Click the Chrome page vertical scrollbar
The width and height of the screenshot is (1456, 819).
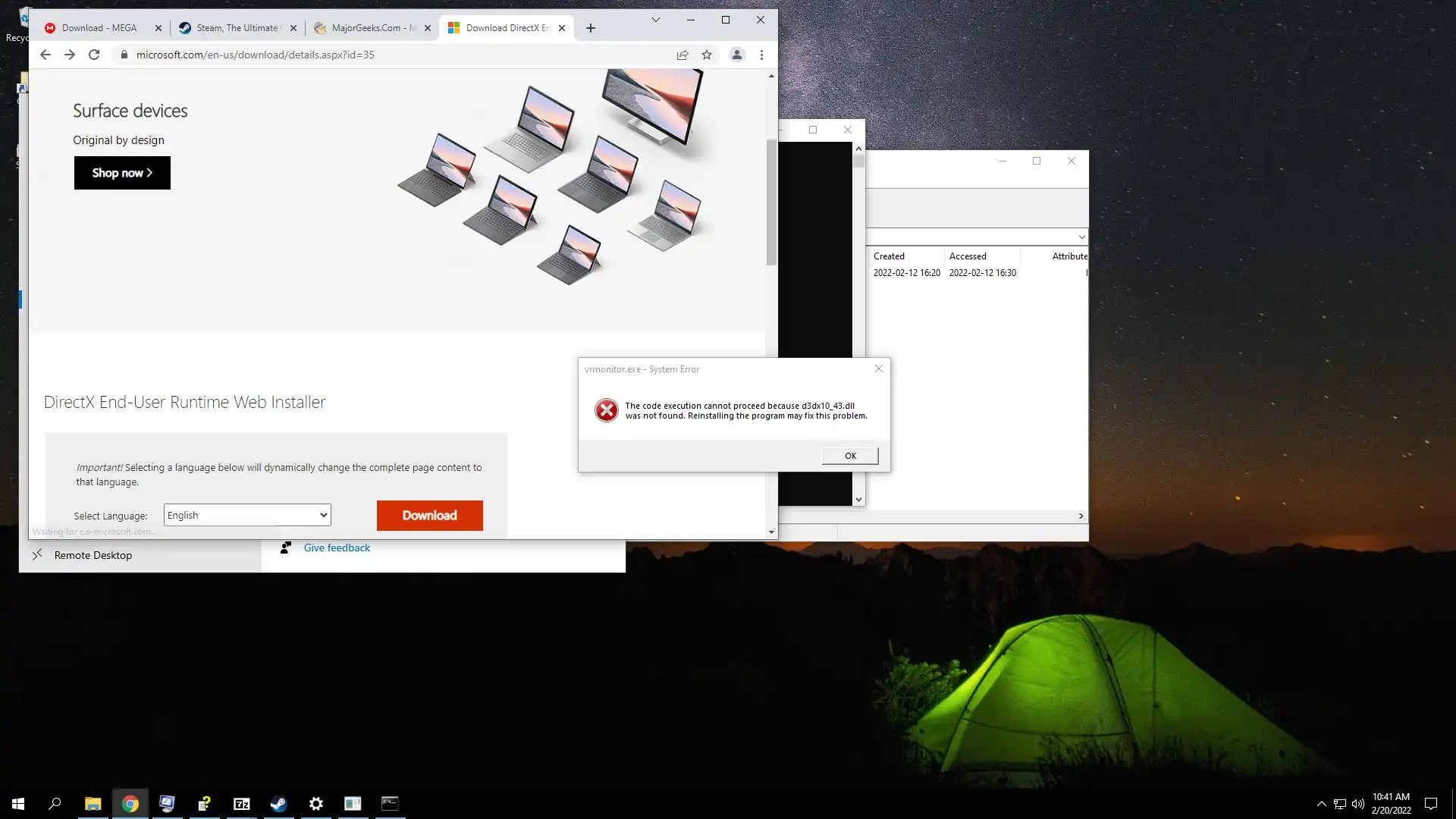[x=771, y=202]
